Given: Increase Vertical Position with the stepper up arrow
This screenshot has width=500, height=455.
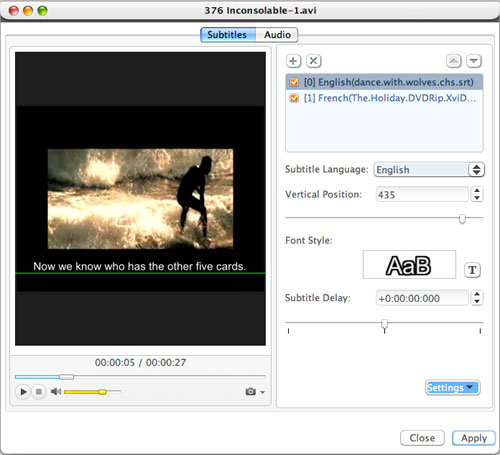Looking at the screenshot, I should pos(477,191).
